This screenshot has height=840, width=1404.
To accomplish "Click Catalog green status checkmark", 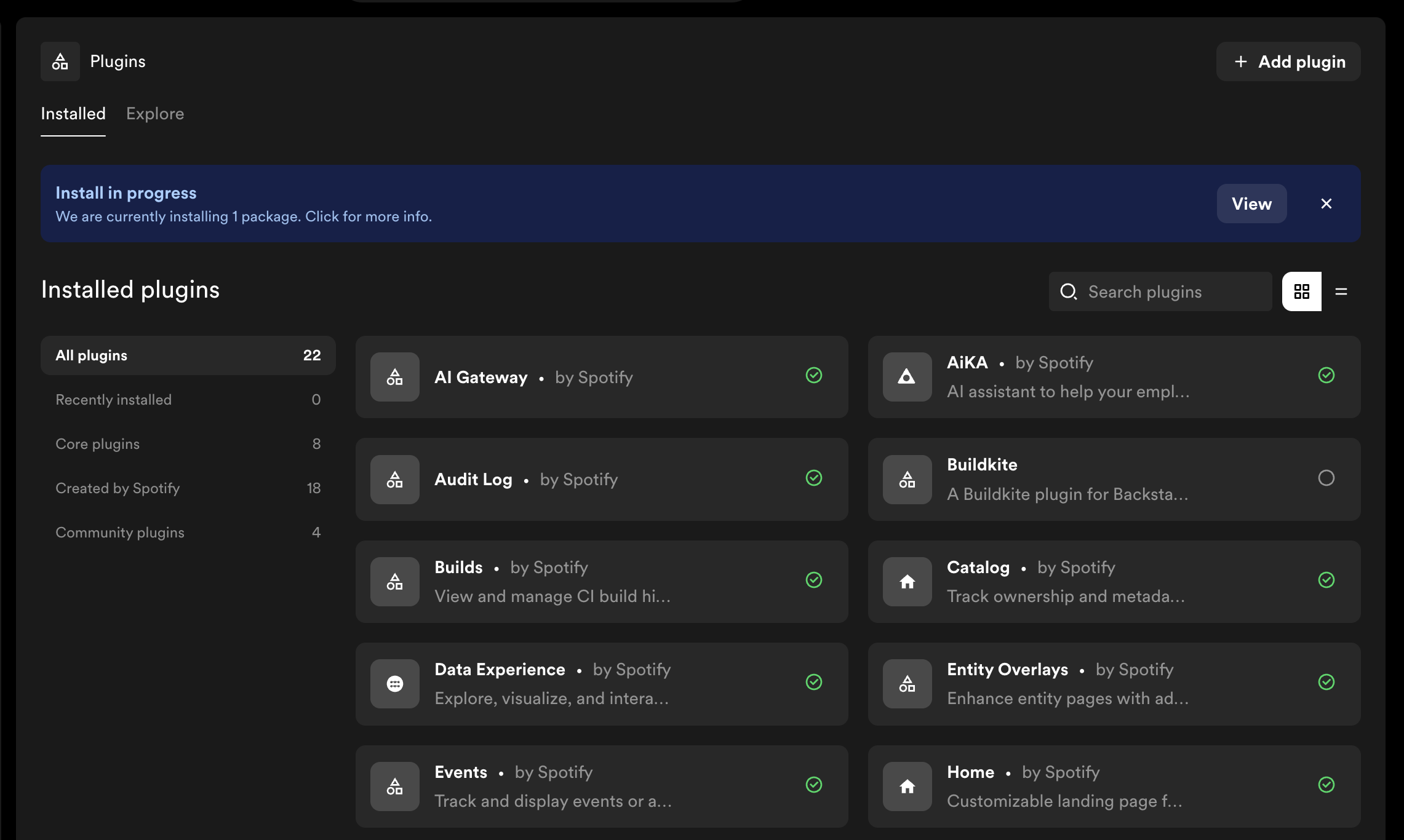I will [1326, 580].
